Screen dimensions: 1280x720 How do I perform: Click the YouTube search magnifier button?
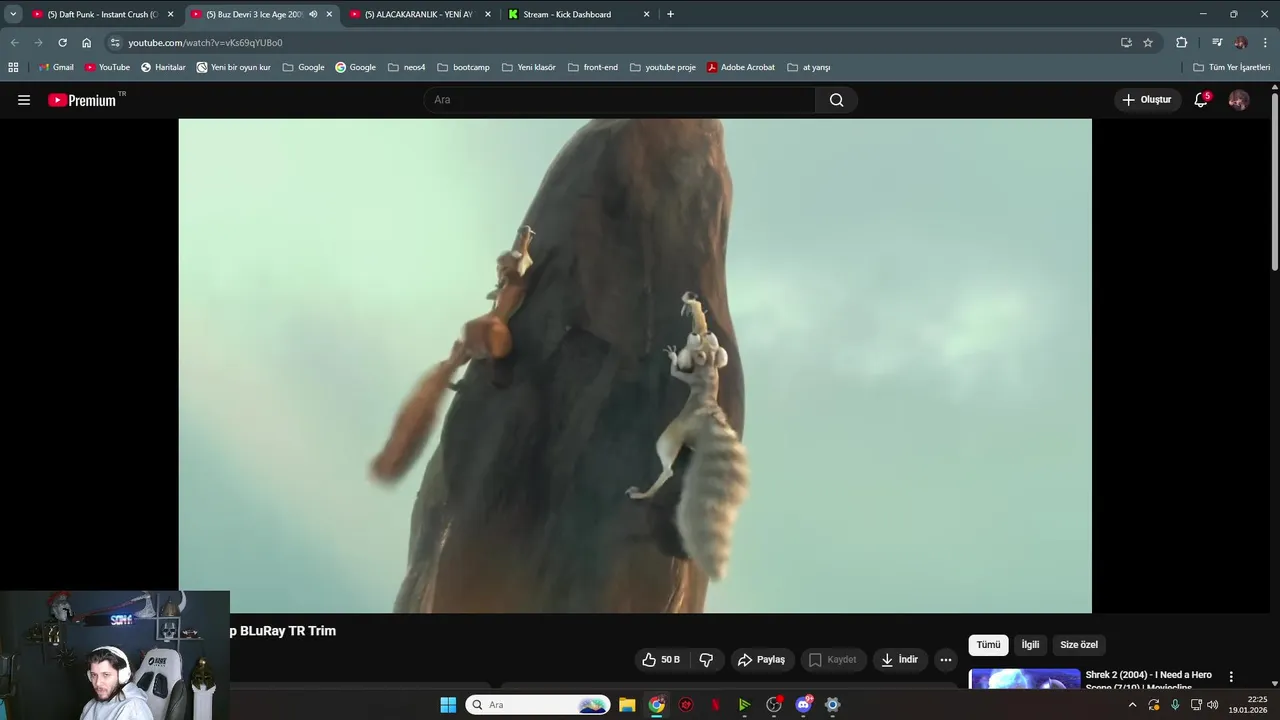(x=836, y=100)
